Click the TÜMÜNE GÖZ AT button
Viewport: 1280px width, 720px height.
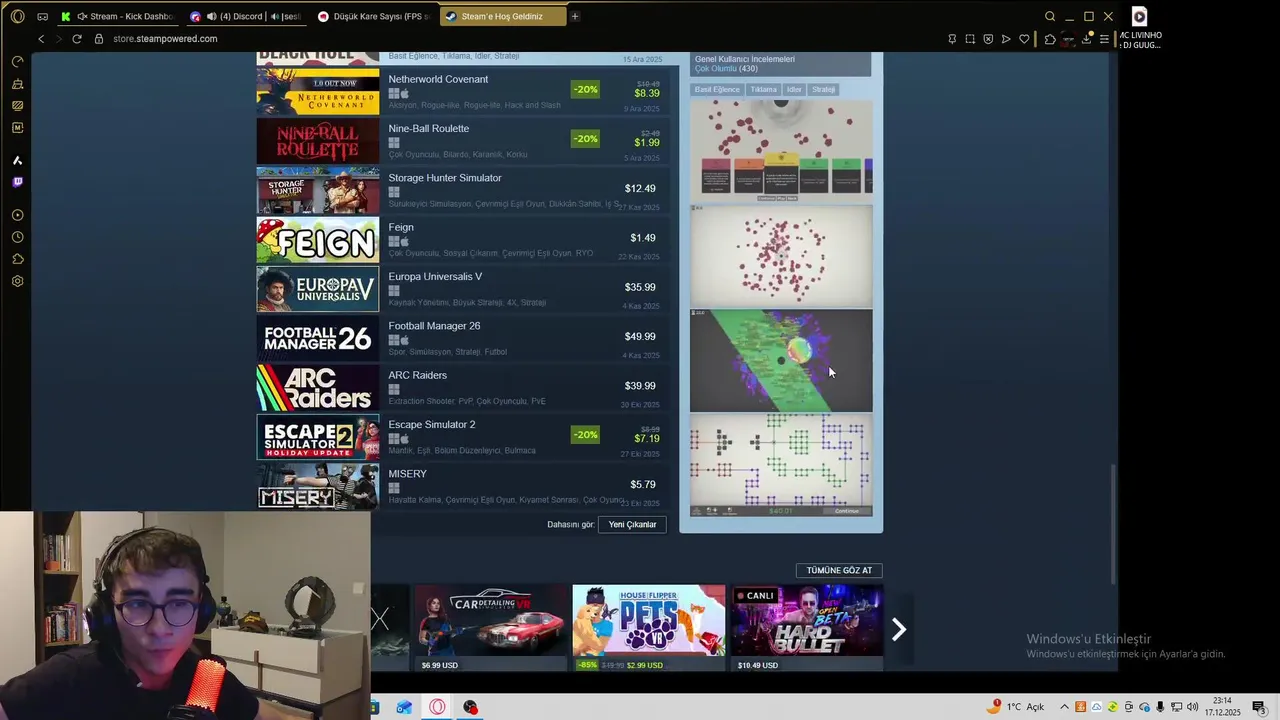(x=839, y=570)
